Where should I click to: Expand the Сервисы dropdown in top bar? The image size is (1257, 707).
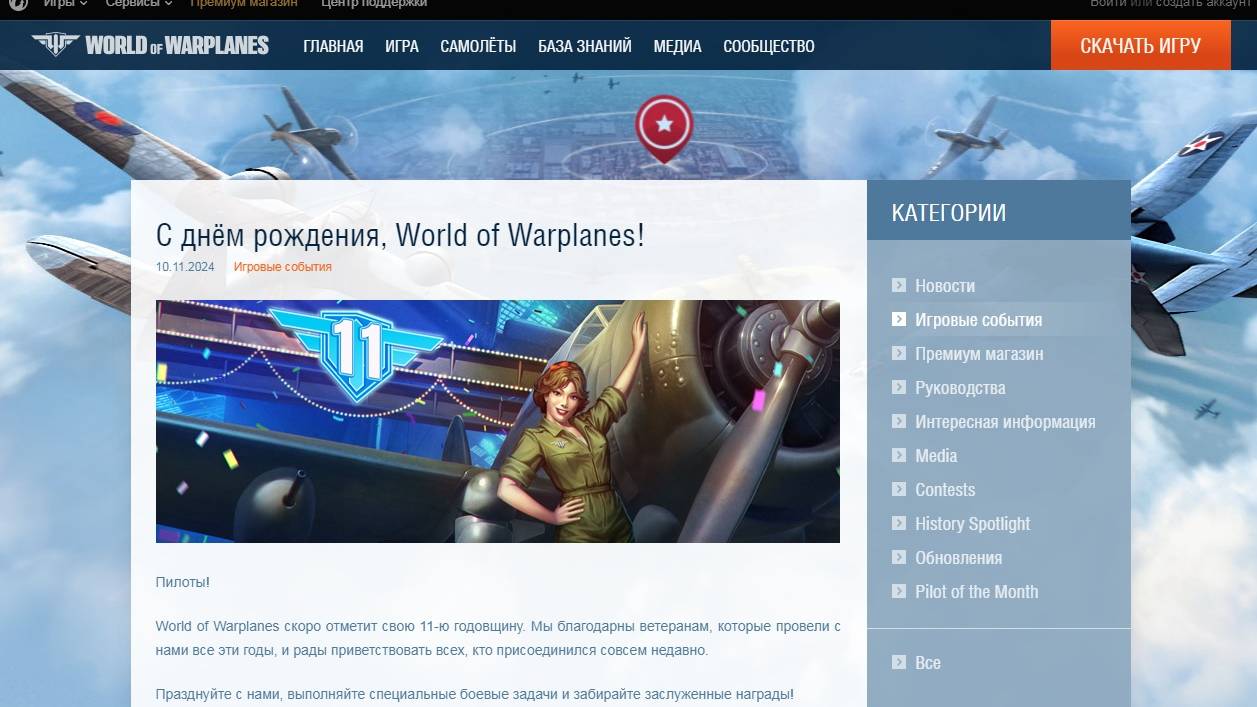(x=139, y=4)
